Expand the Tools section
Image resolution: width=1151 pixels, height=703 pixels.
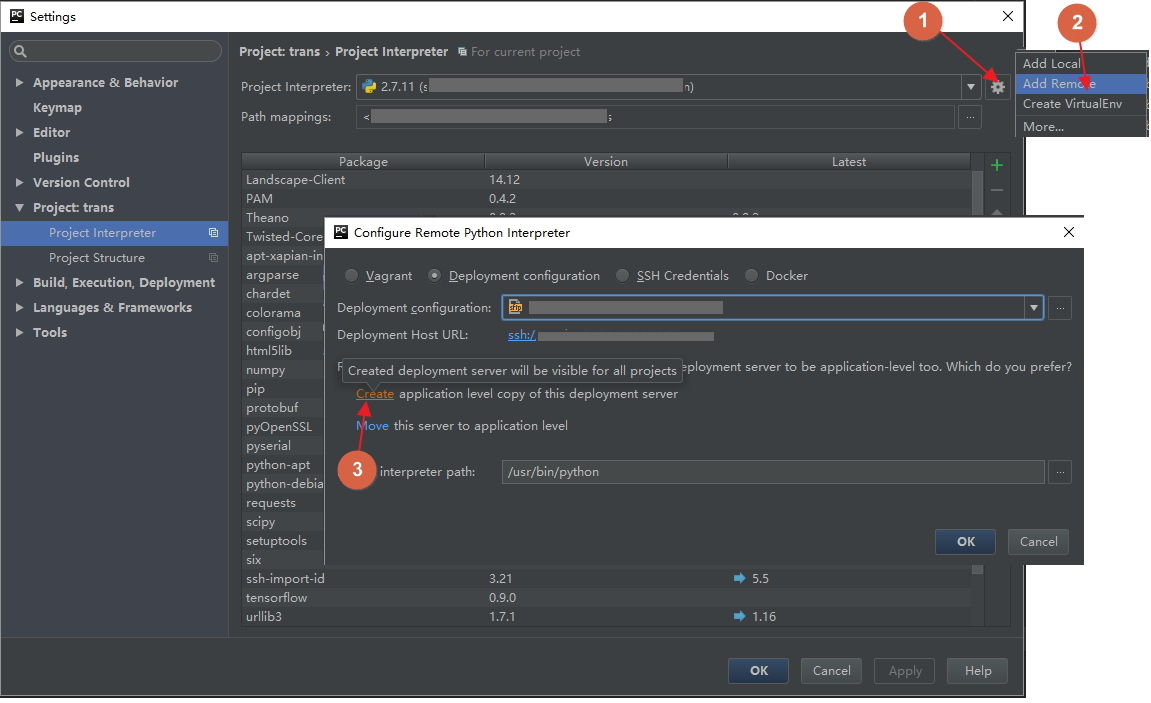(x=19, y=332)
